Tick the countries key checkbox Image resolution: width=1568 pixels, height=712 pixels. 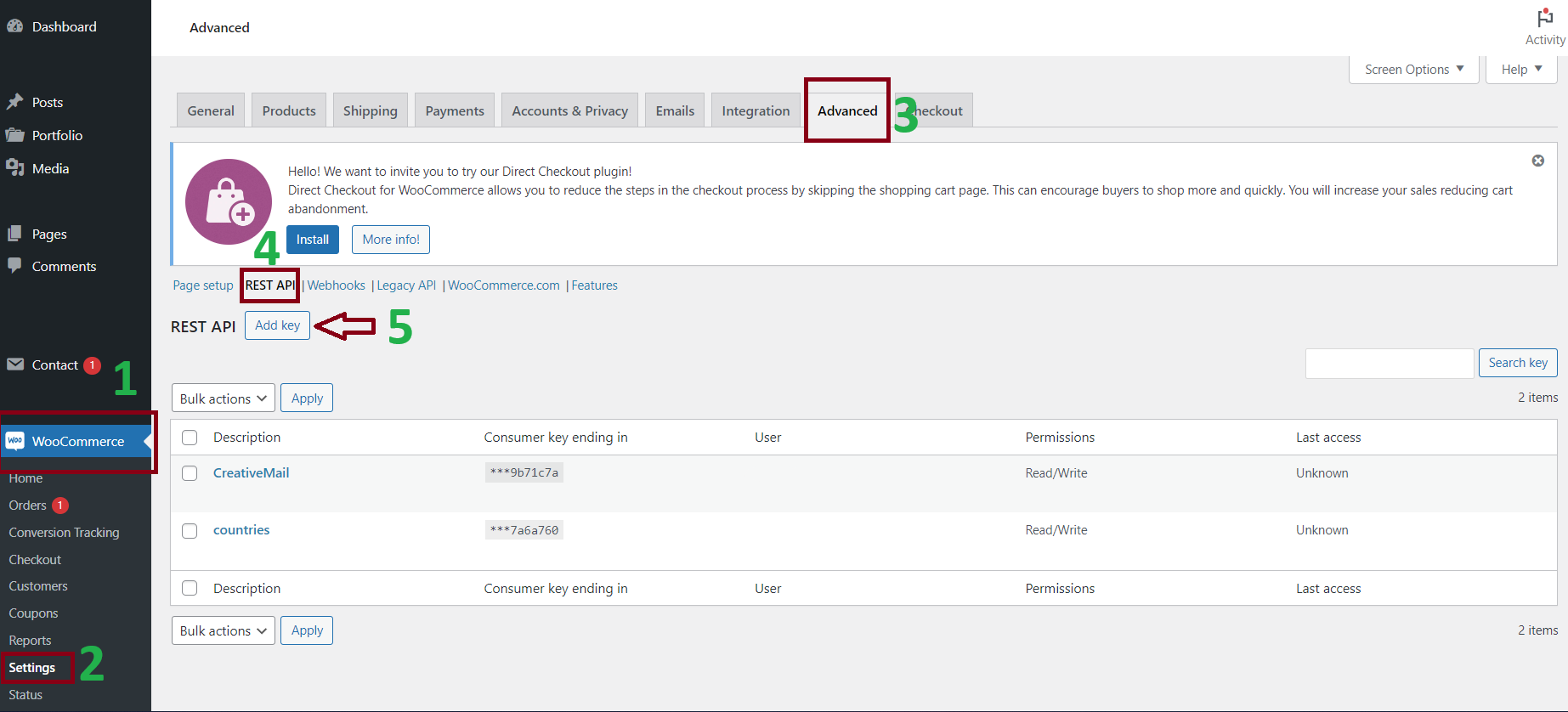[190, 530]
